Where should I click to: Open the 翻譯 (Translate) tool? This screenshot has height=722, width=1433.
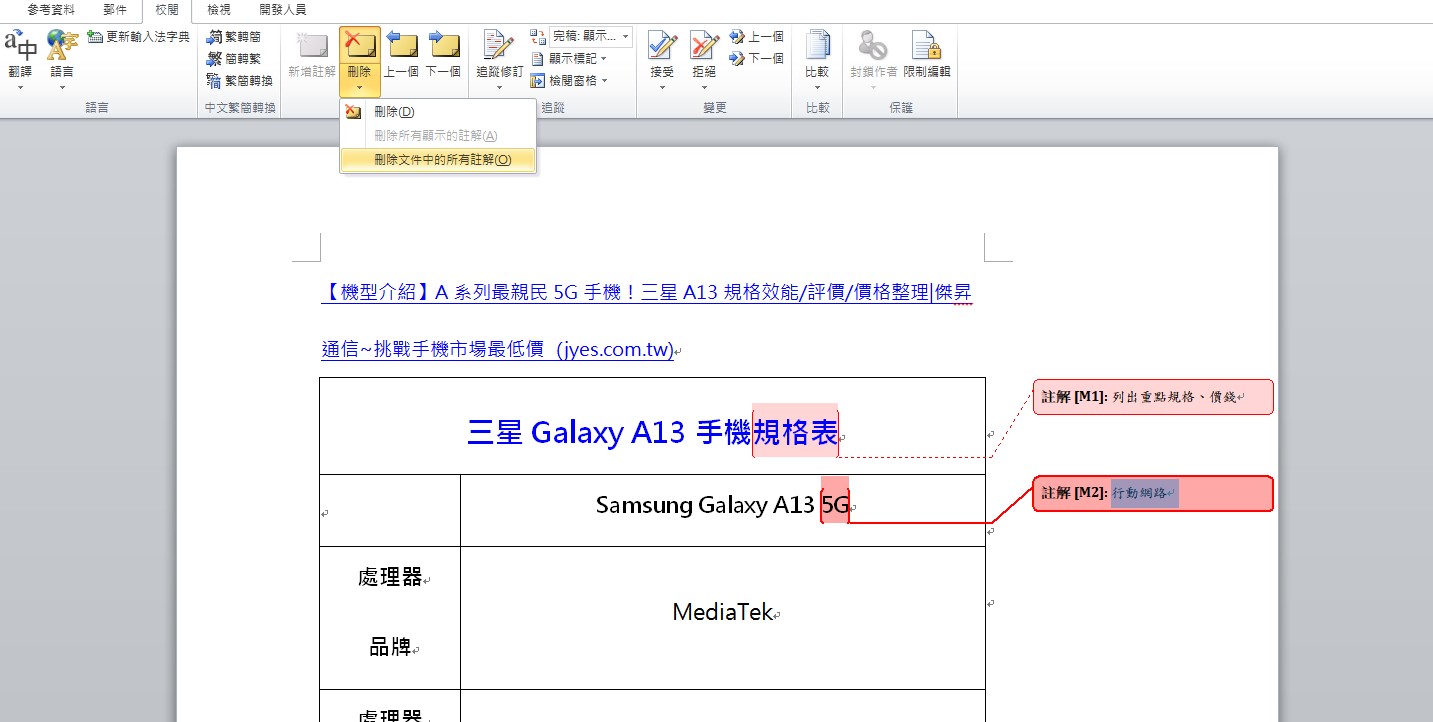pyautogui.click(x=20, y=52)
